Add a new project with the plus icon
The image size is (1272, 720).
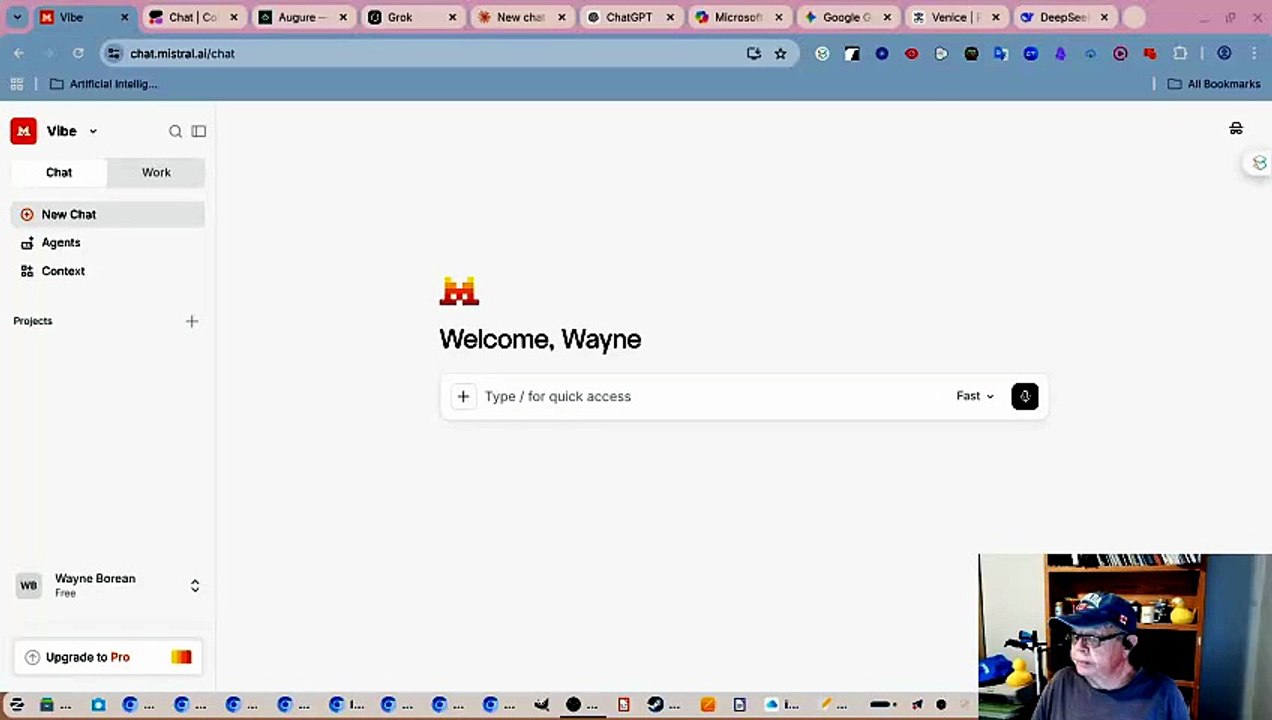tap(192, 321)
